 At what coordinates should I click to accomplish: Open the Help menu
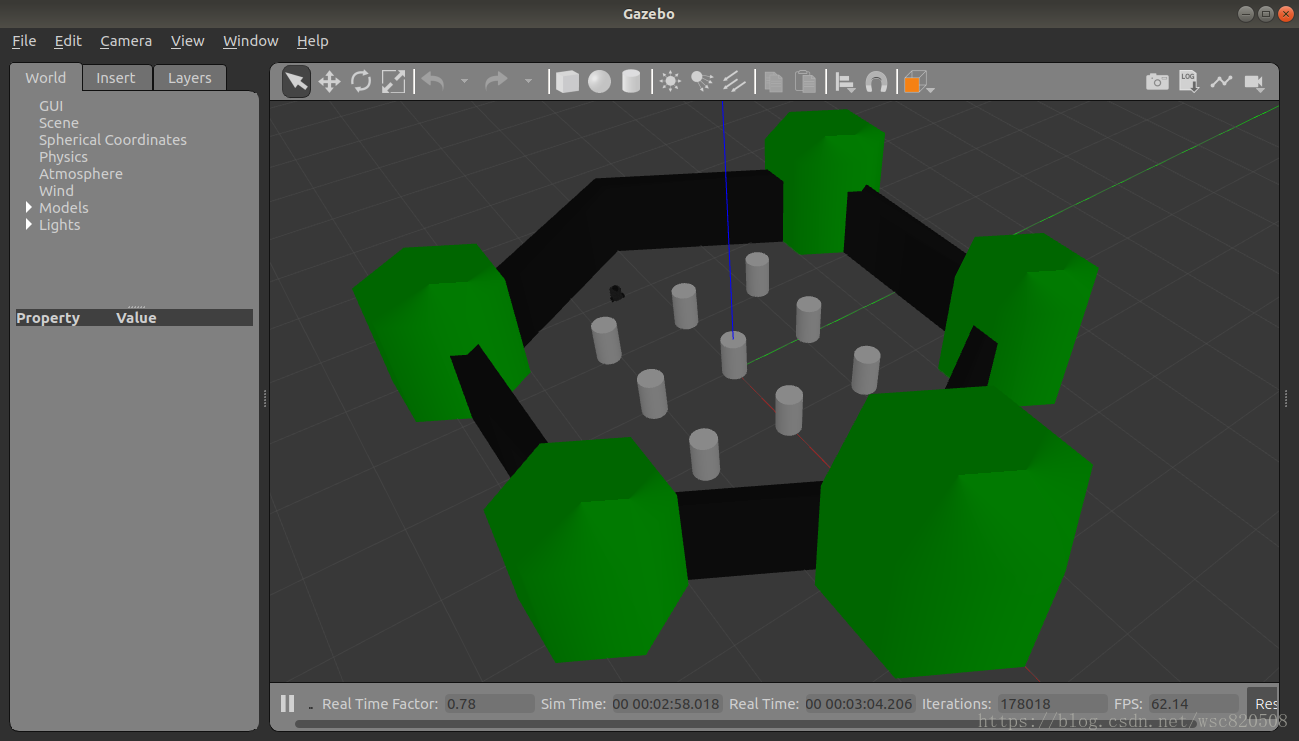tap(312, 41)
